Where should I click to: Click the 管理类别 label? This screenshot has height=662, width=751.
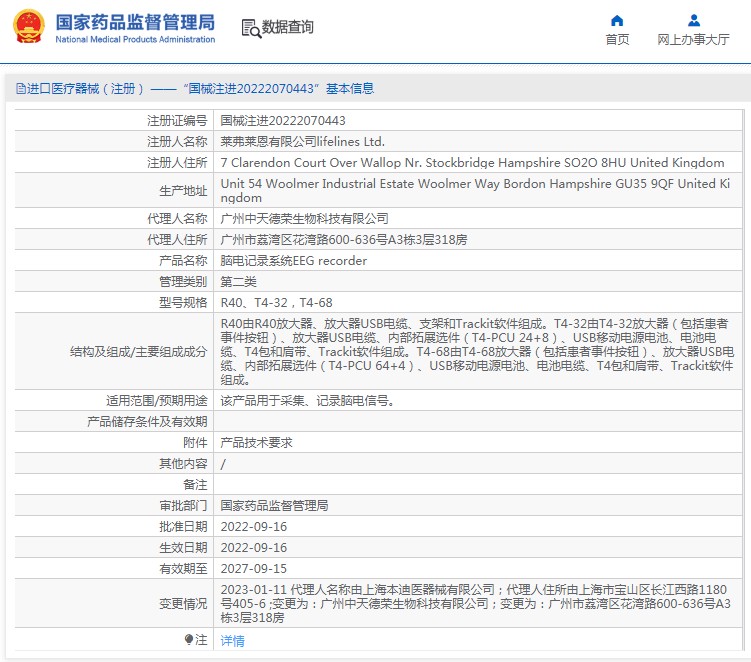(x=183, y=282)
